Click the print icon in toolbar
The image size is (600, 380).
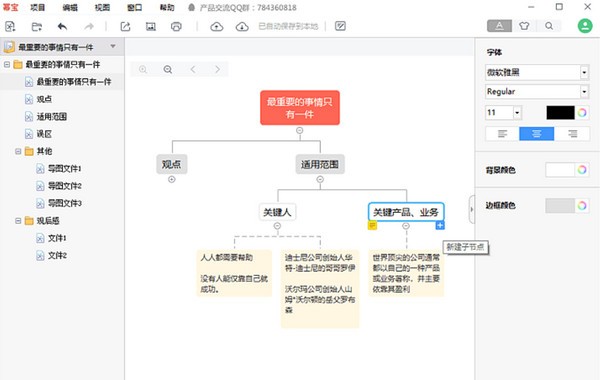click(176, 26)
